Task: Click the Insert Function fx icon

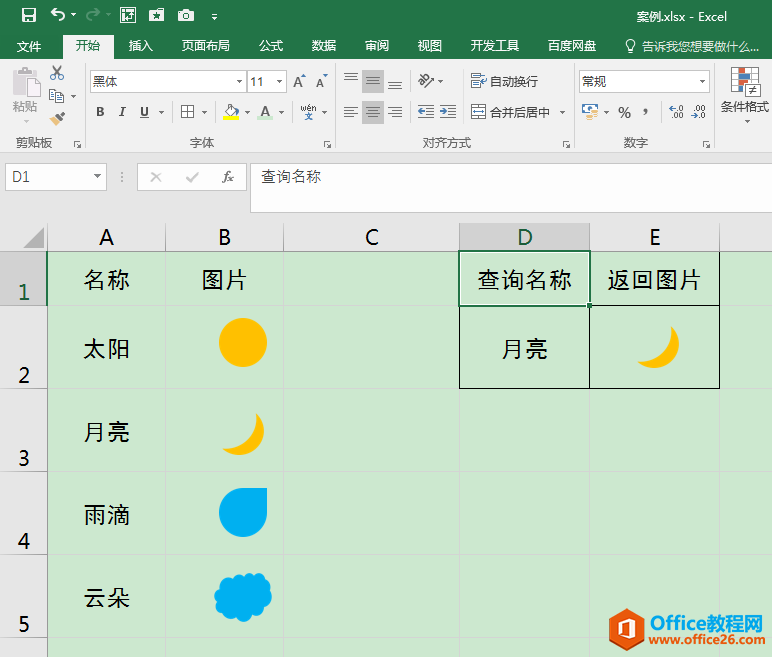Action: click(x=228, y=177)
